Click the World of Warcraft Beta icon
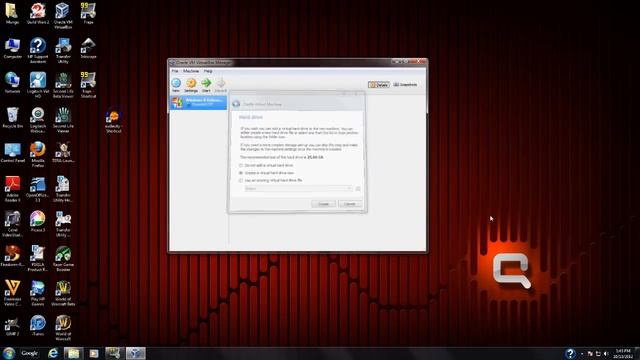Image resolution: width=640 pixels, height=360 pixels. 63,293
